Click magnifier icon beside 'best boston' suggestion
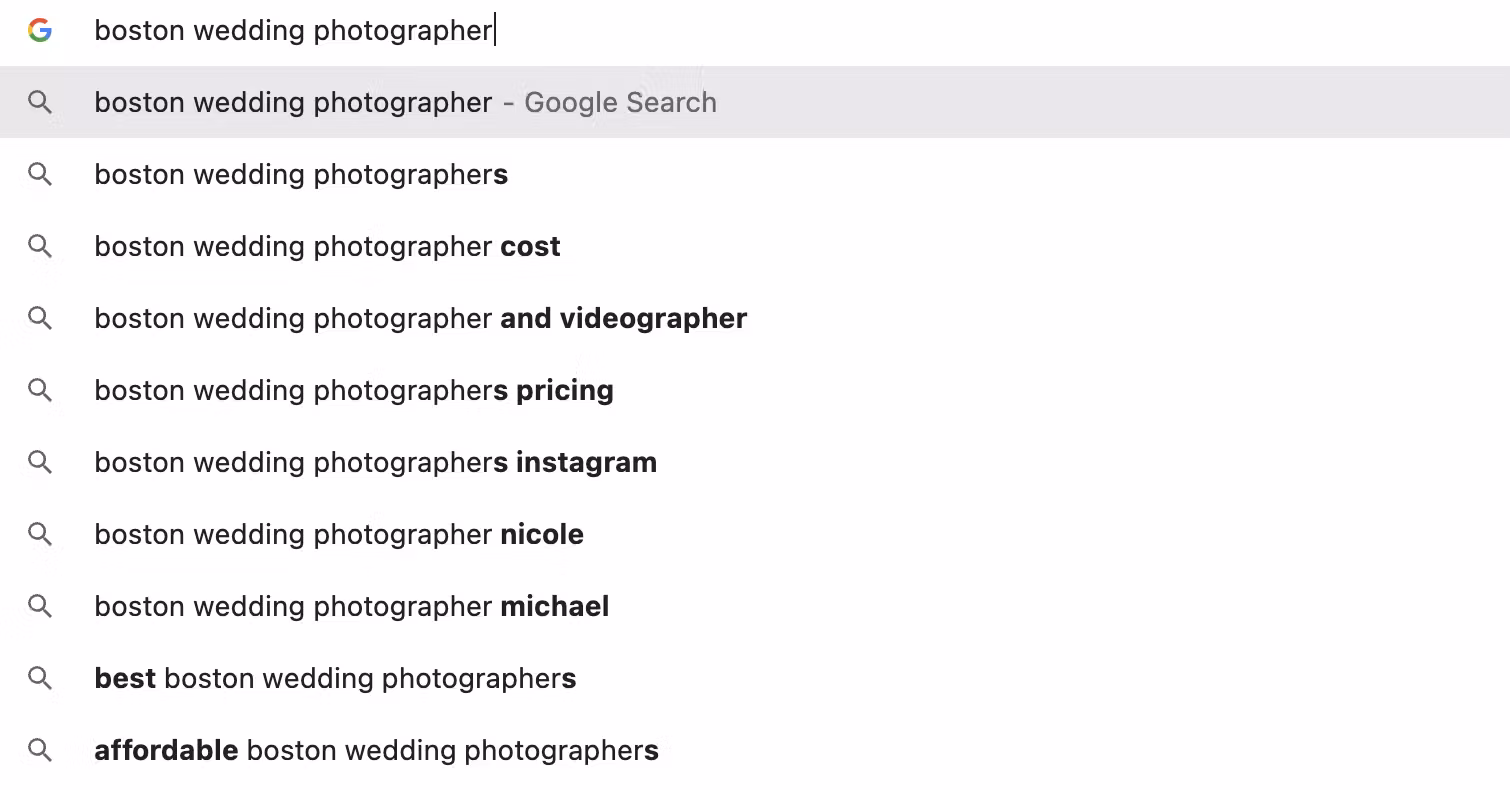The image size is (1510, 790). (x=40, y=678)
